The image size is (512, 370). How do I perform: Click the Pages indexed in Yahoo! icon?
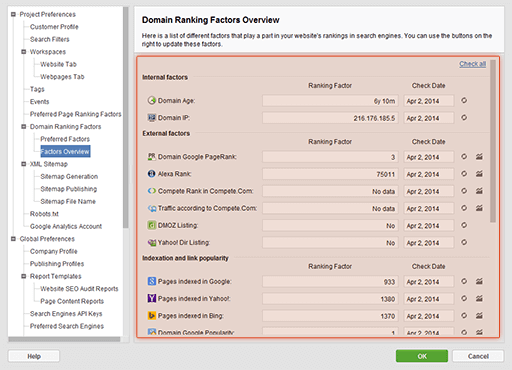(152, 298)
